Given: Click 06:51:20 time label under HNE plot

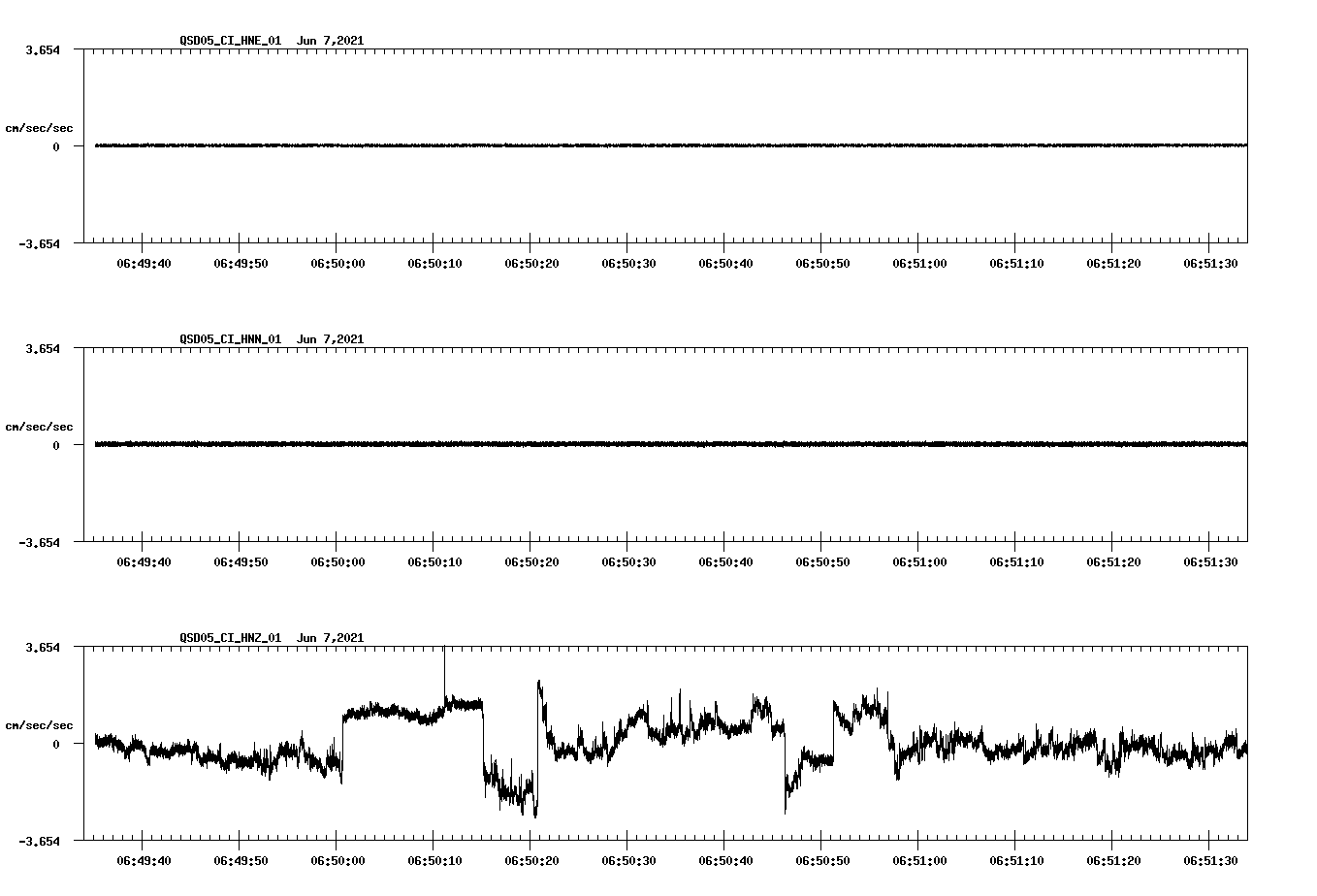Looking at the screenshot, I should click(x=1113, y=264).
